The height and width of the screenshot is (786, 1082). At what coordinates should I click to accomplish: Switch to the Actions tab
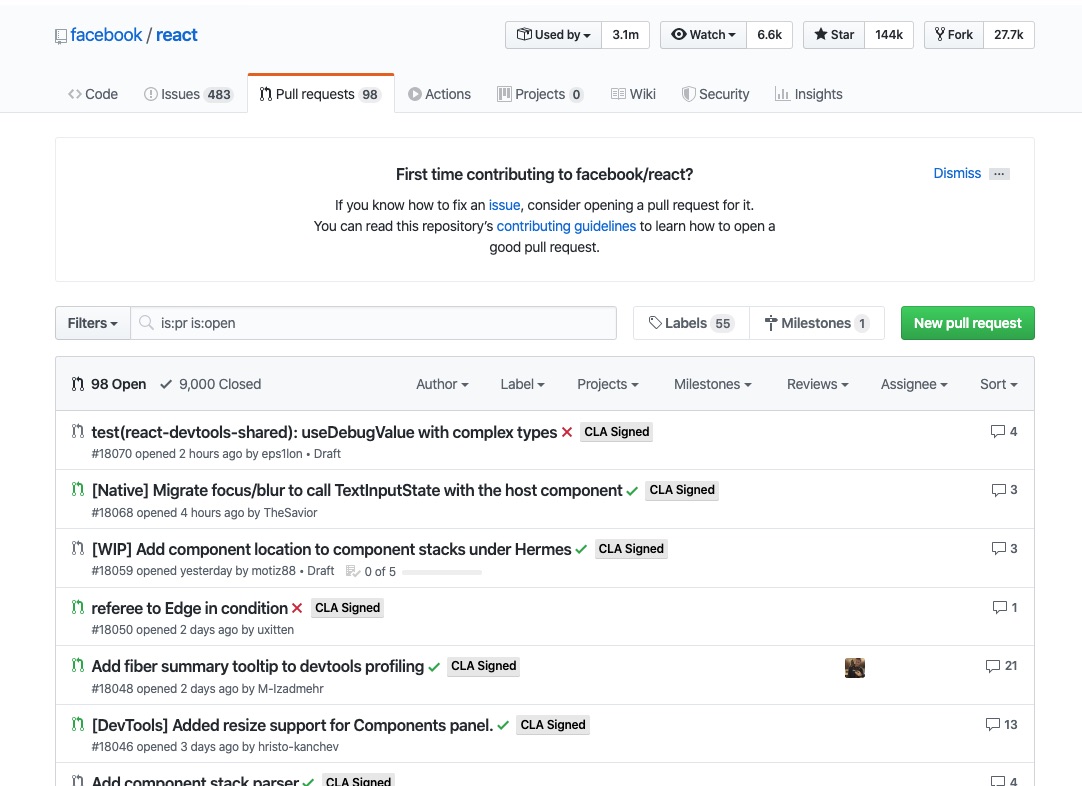[x=439, y=94]
